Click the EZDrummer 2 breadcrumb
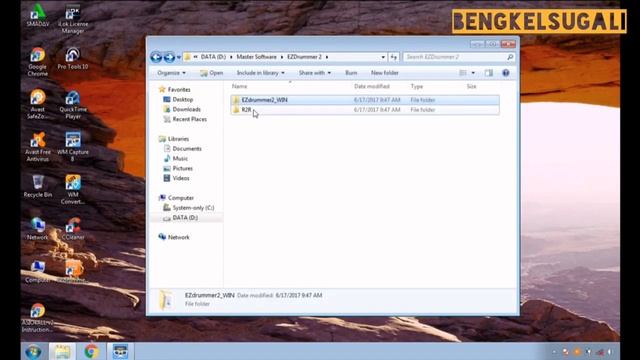This screenshot has height=360, width=640. (304, 57)
